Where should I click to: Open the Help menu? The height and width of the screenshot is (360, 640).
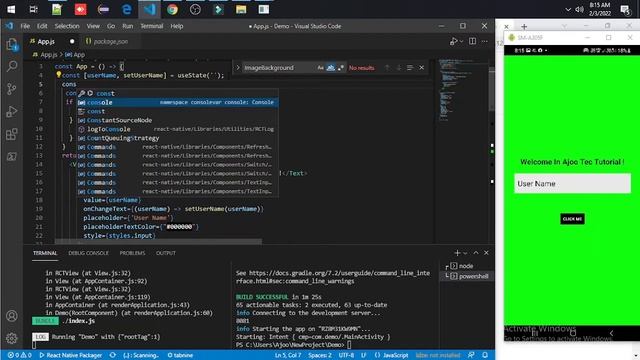click(x=177, y=26)
